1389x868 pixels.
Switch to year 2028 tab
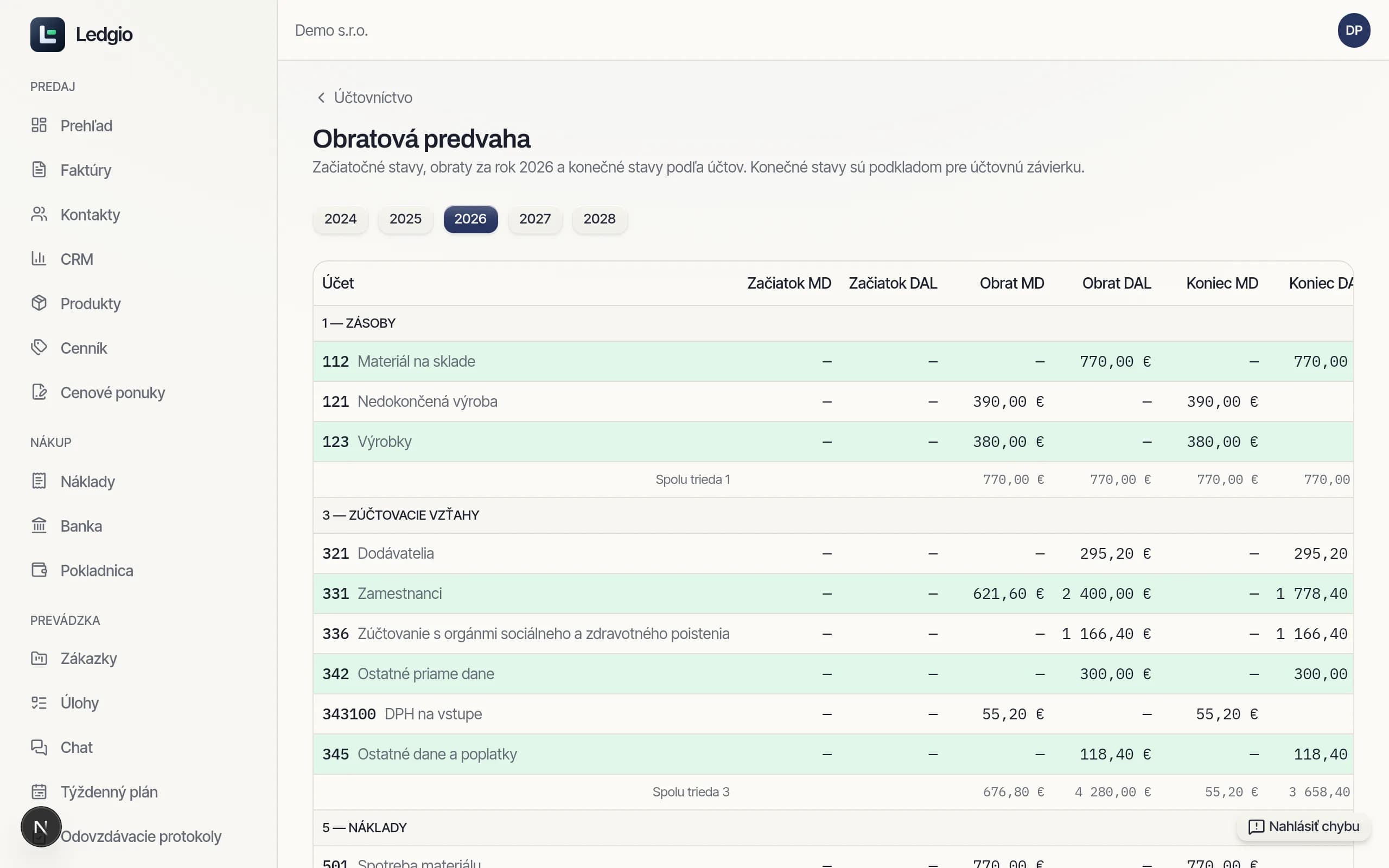point(599,219)
